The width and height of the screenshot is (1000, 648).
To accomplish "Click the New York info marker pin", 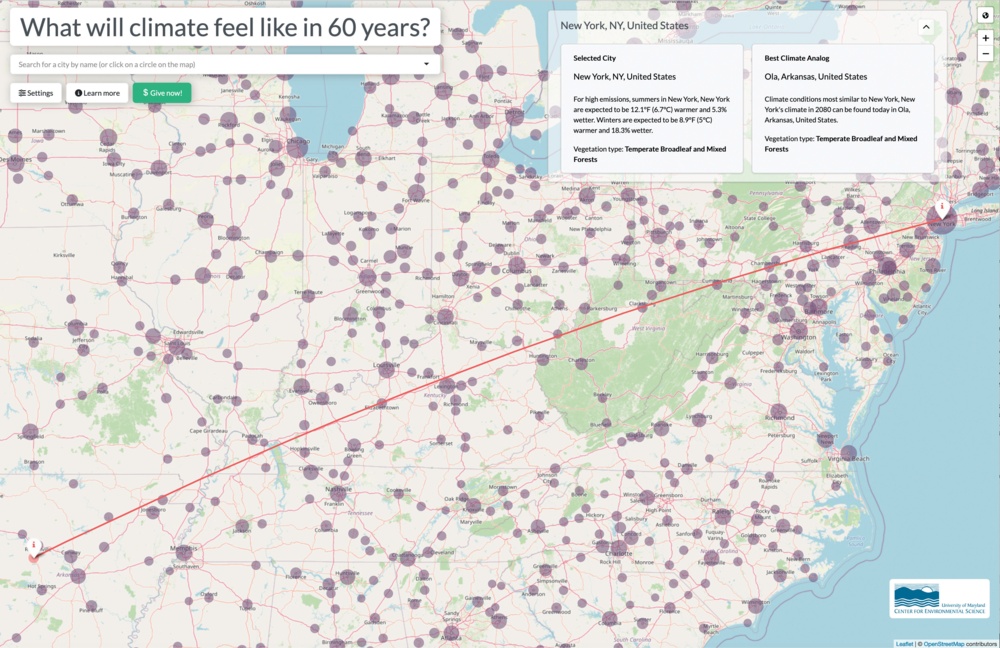I will pyautogui.click(x=942, y=208).
